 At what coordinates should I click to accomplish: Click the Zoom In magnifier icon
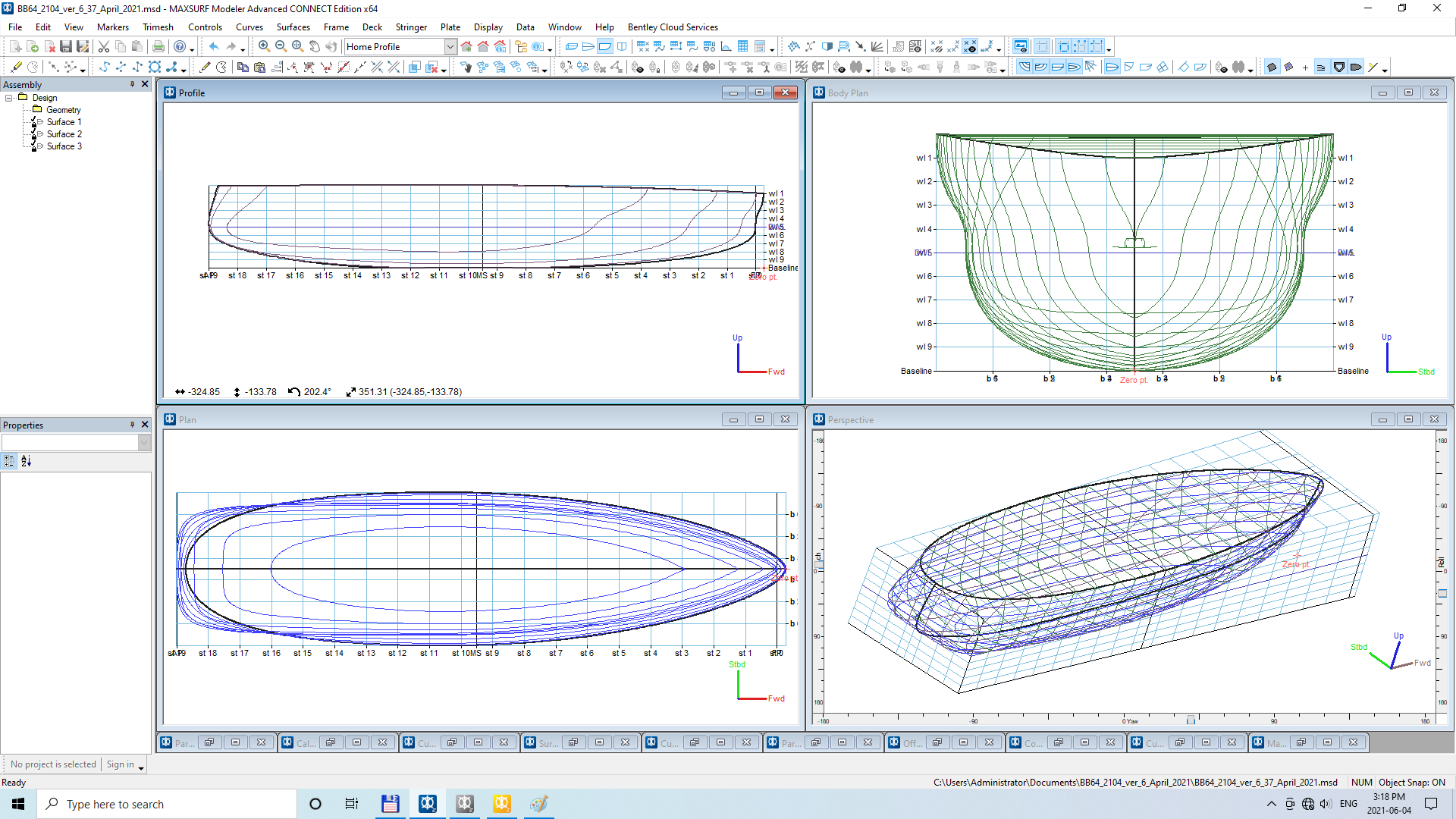pyautogui.click(x=264, y=46)
